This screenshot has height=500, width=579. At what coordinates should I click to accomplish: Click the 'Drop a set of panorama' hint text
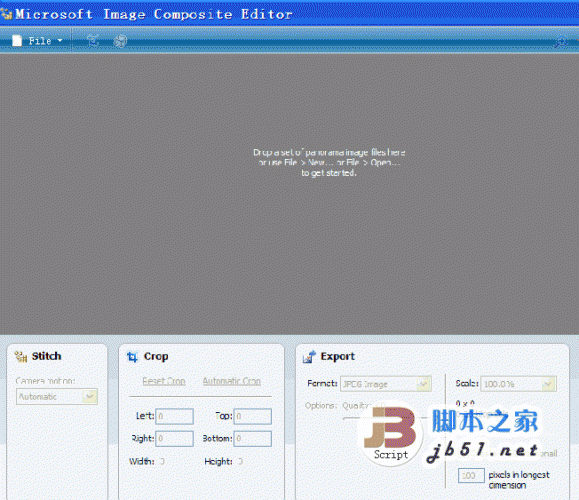click(329, 153)
